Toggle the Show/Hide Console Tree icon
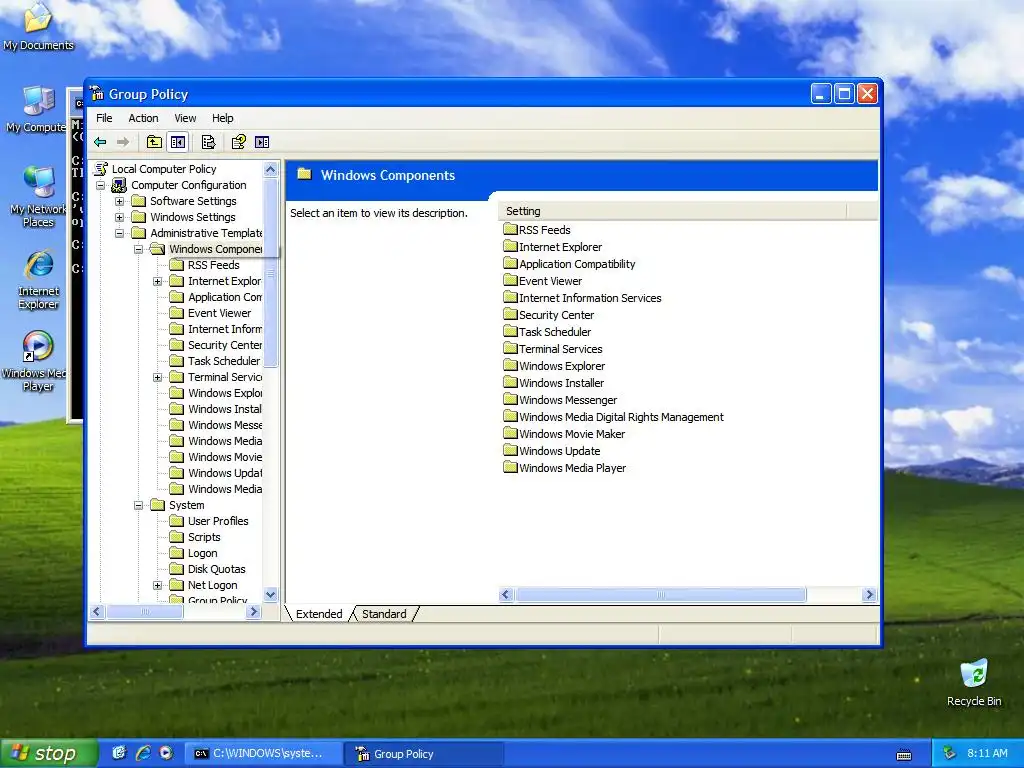Screen dimensions: 1024x768 [x=178, y=142]
